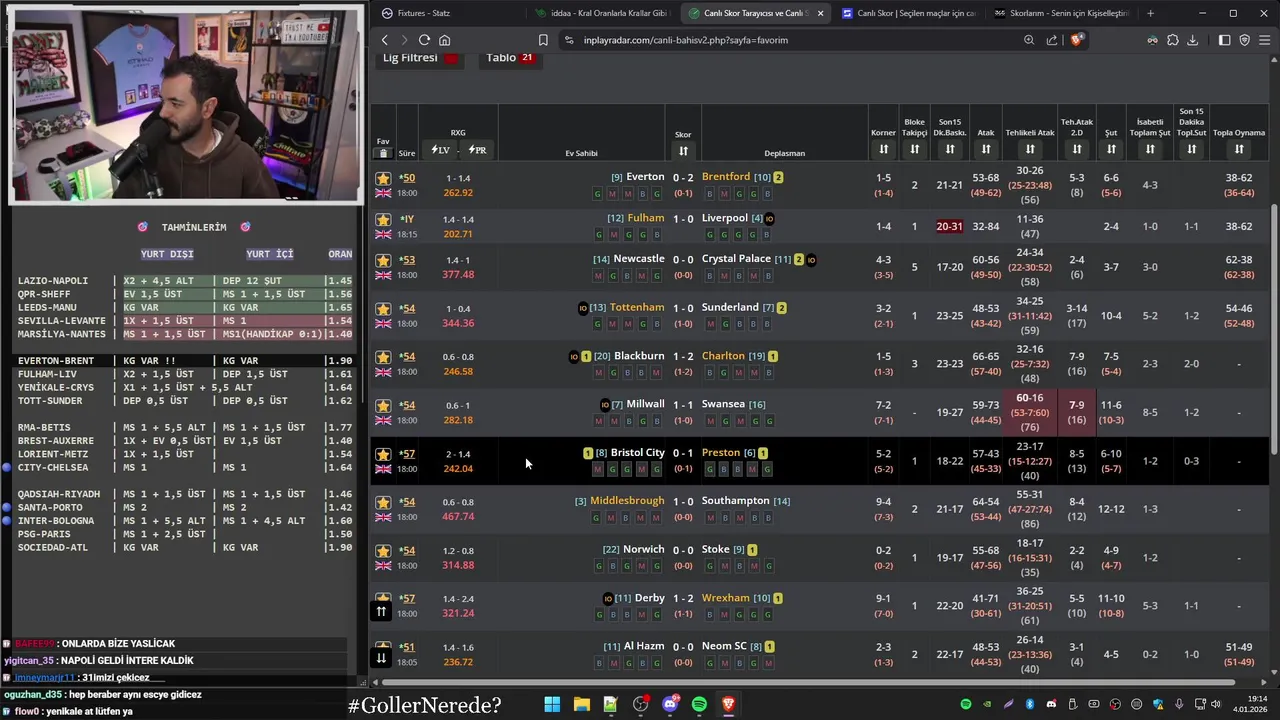Sort the table by Şut column
The image size is (1280, 720).
coord(1111,149)
